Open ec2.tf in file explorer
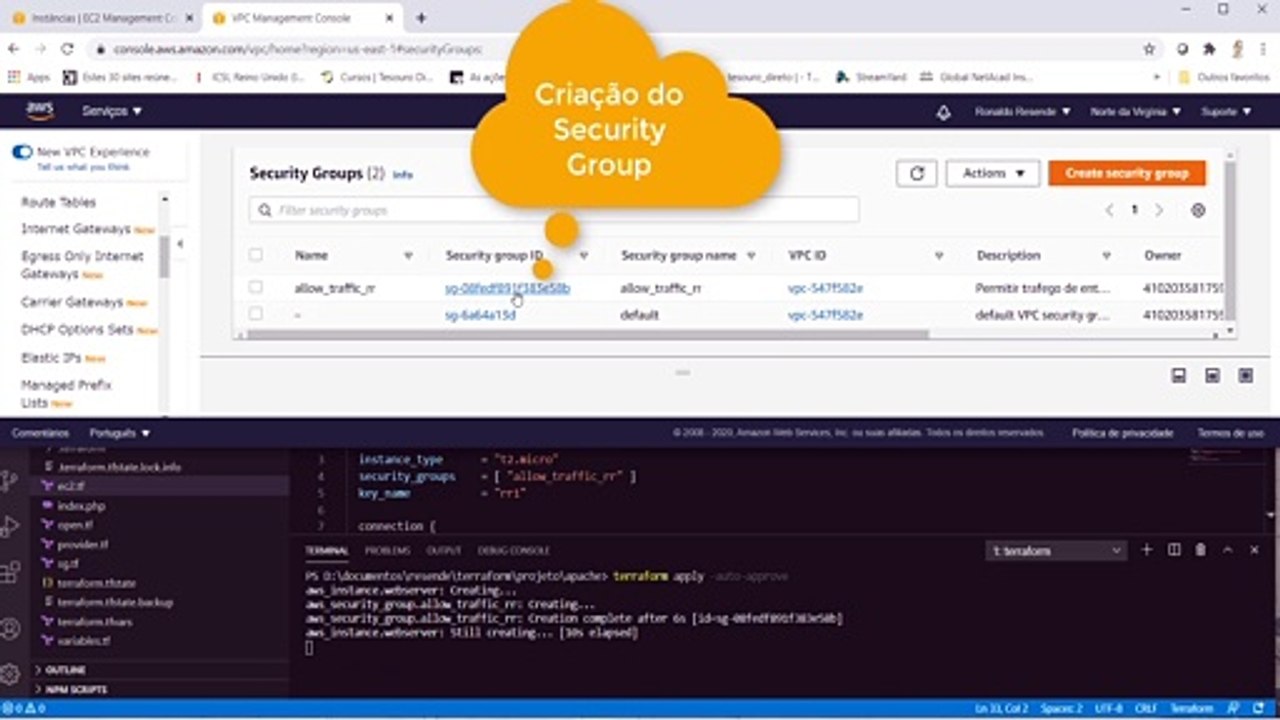 [70, 486]
